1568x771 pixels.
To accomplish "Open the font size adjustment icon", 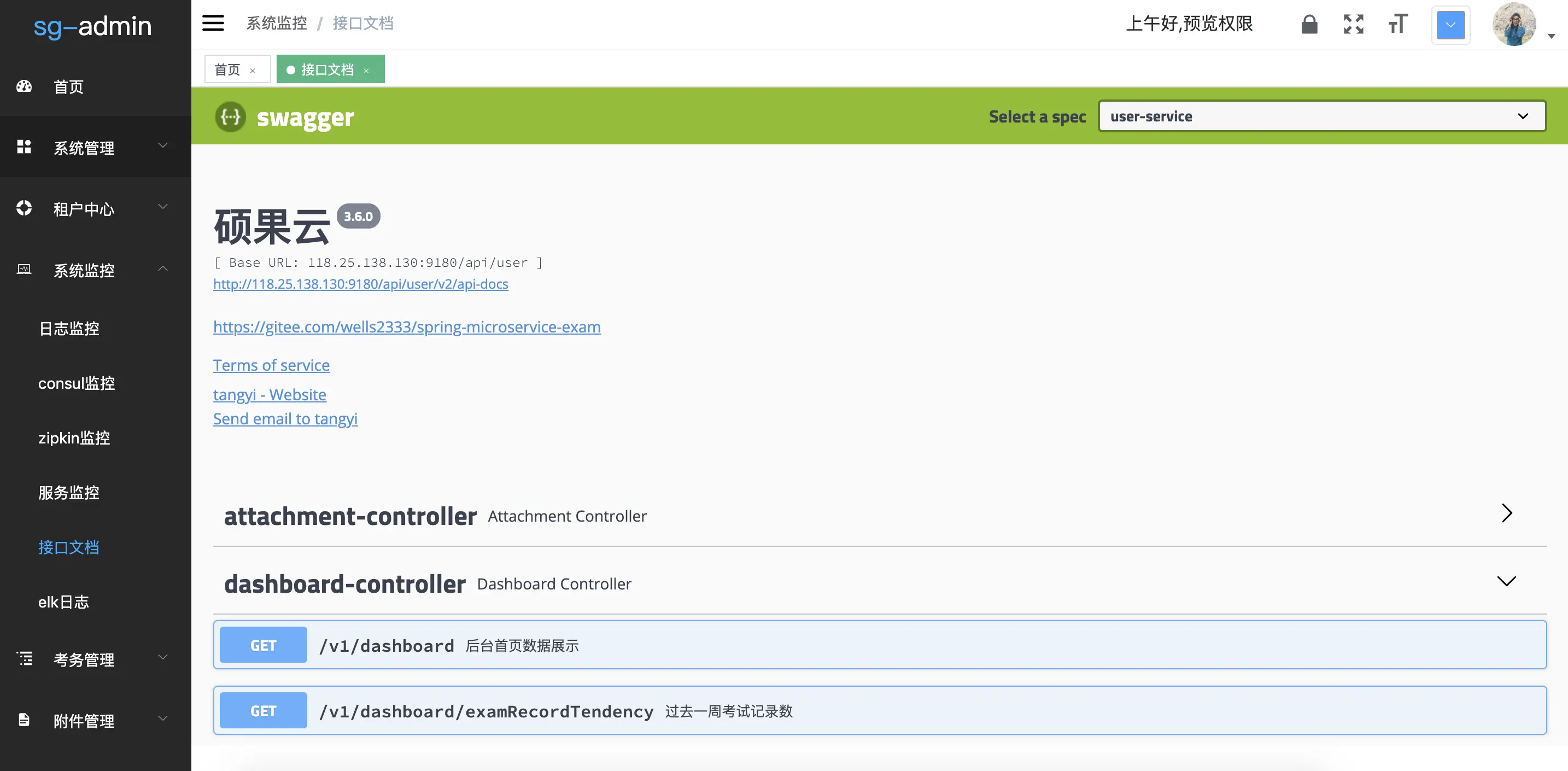I will click(x=1397, y=25).
